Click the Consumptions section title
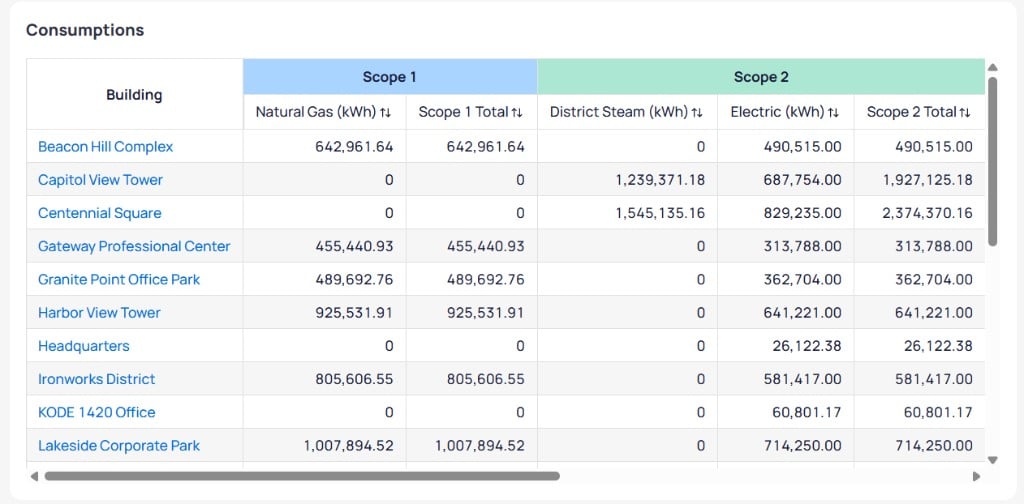1024x504 pixels. pyautogui.click(x=85, y=30)
